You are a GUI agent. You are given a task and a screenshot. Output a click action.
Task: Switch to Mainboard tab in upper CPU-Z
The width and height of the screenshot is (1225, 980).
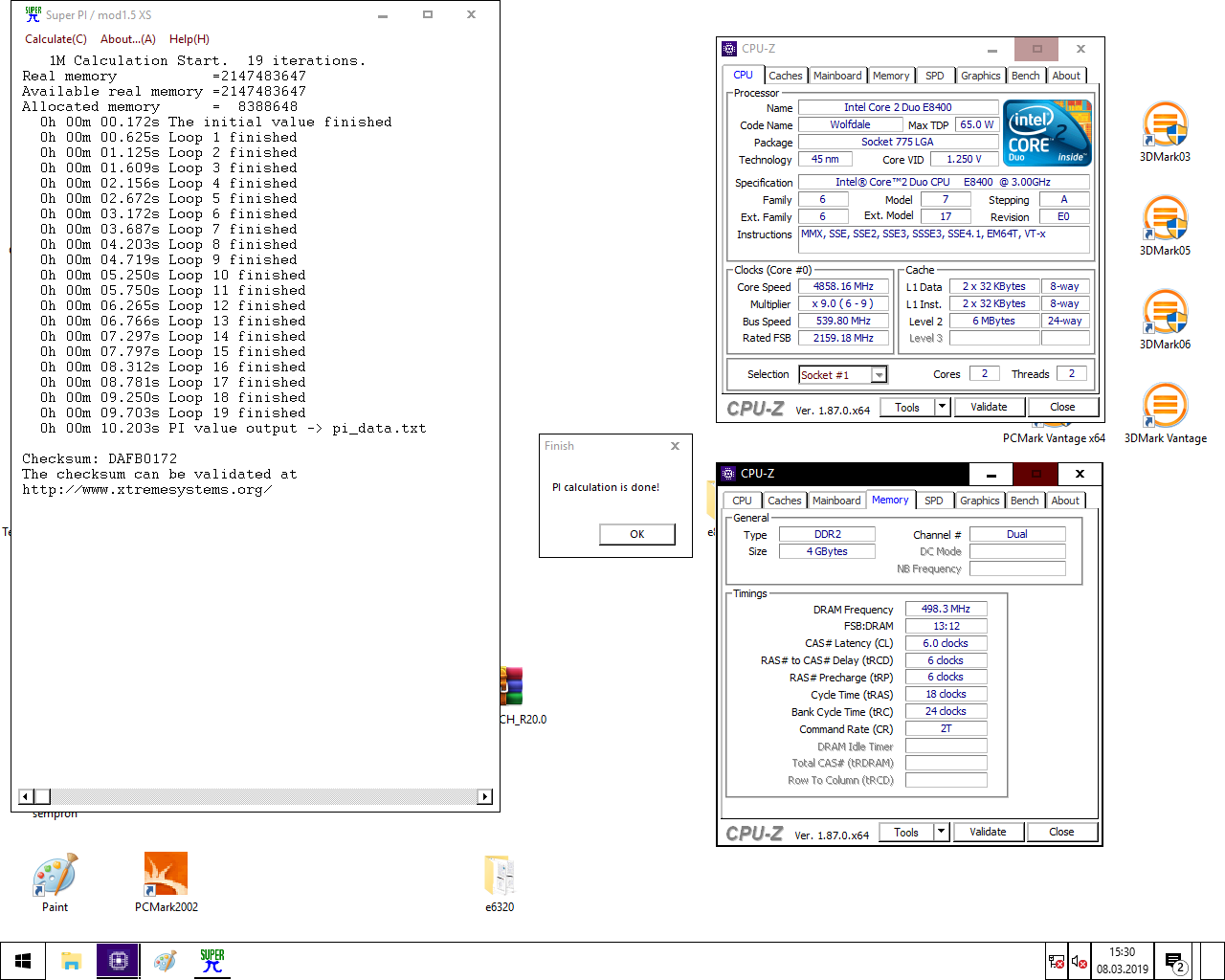coord(837,76)
